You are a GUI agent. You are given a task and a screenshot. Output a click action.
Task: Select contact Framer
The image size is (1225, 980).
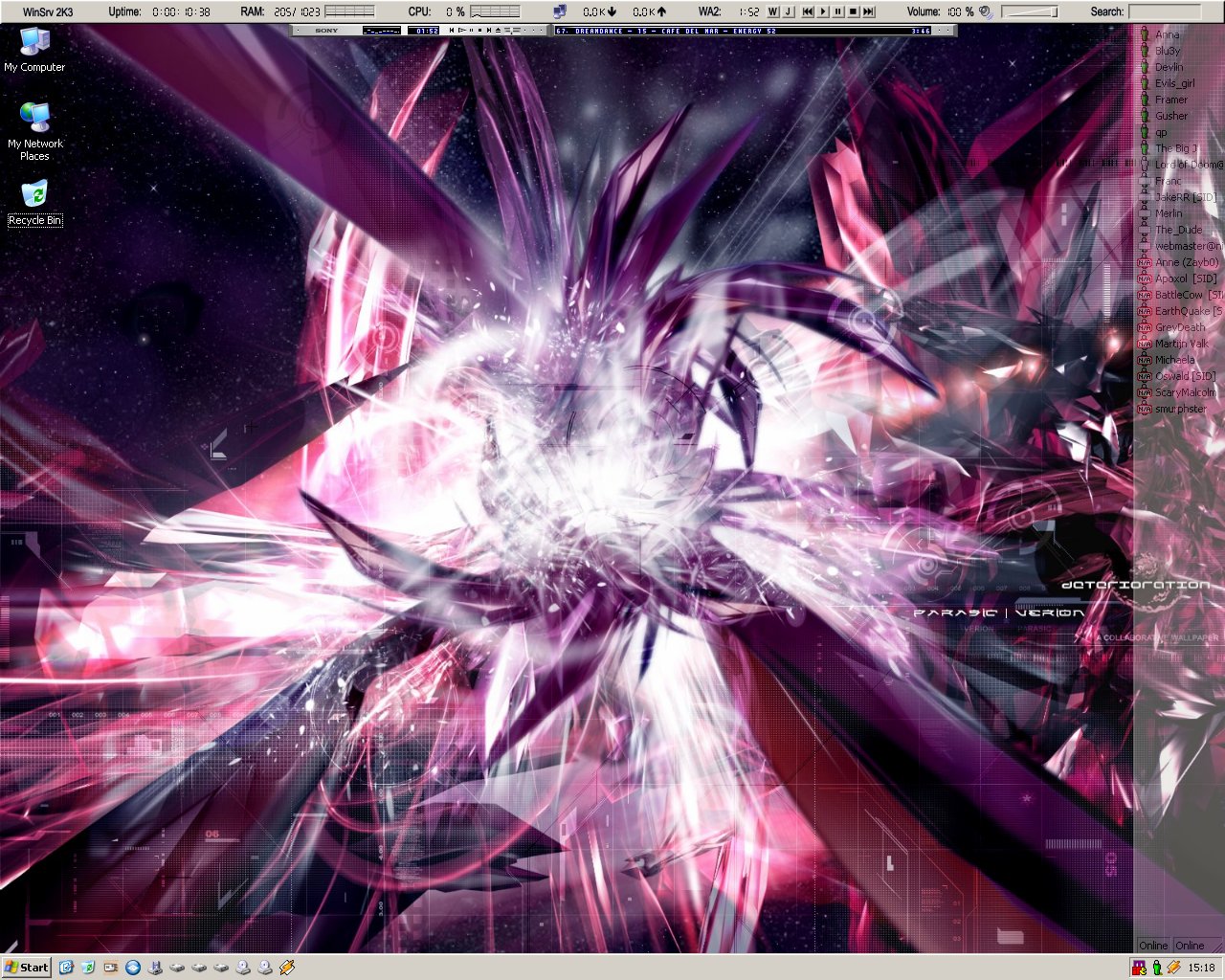pyautogui.click(x=1170, y=100)
